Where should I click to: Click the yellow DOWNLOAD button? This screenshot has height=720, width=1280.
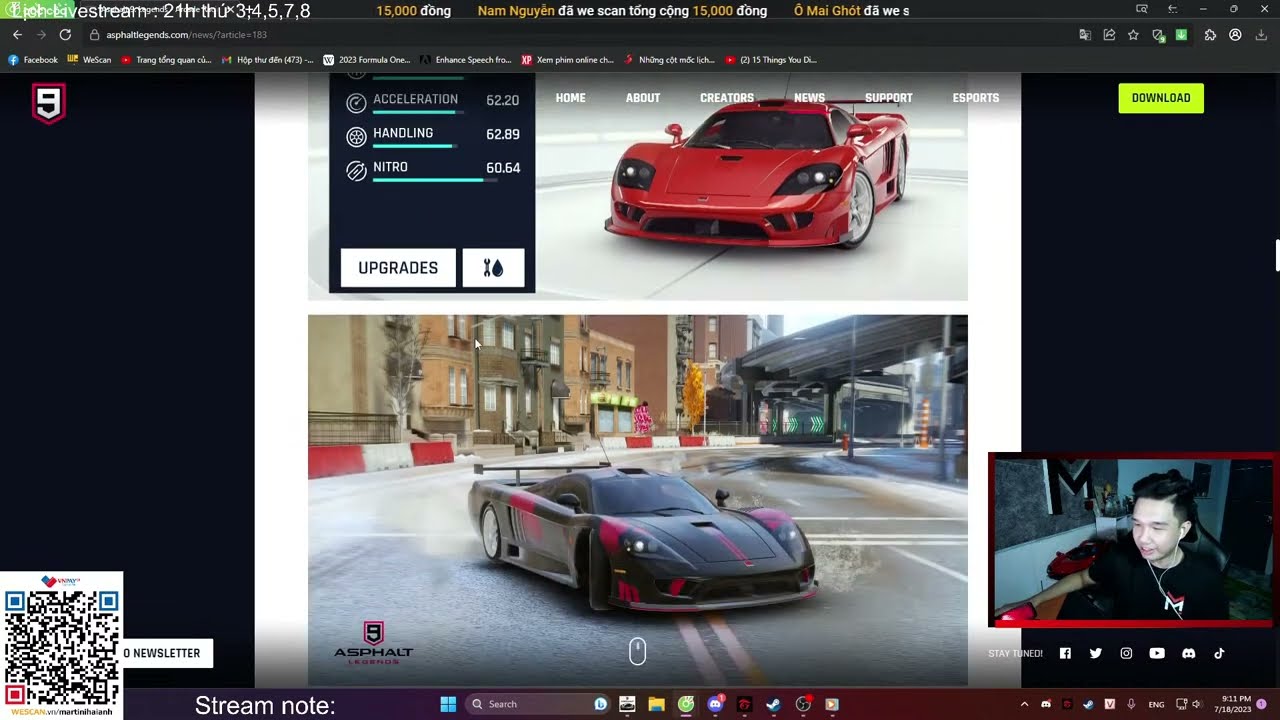point(1161,98)
